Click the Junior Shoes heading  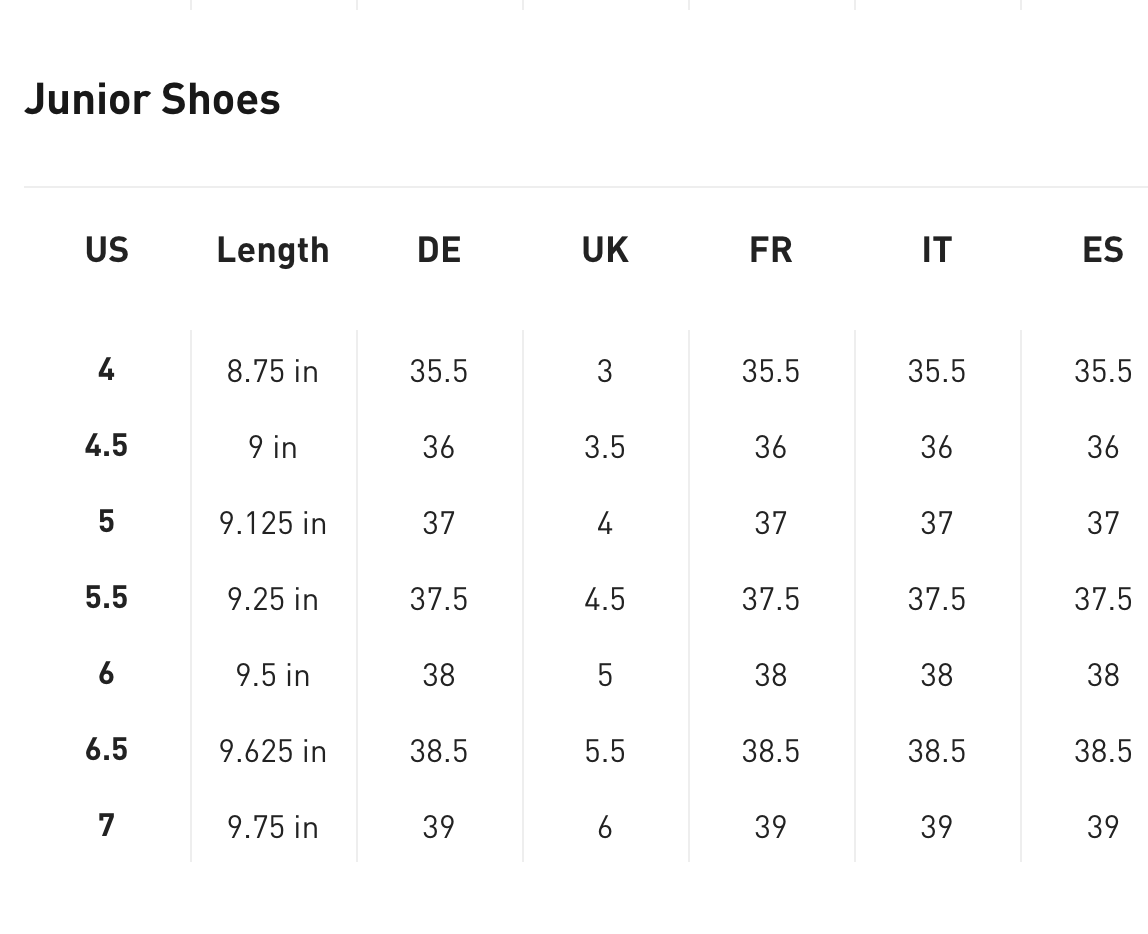152,99
